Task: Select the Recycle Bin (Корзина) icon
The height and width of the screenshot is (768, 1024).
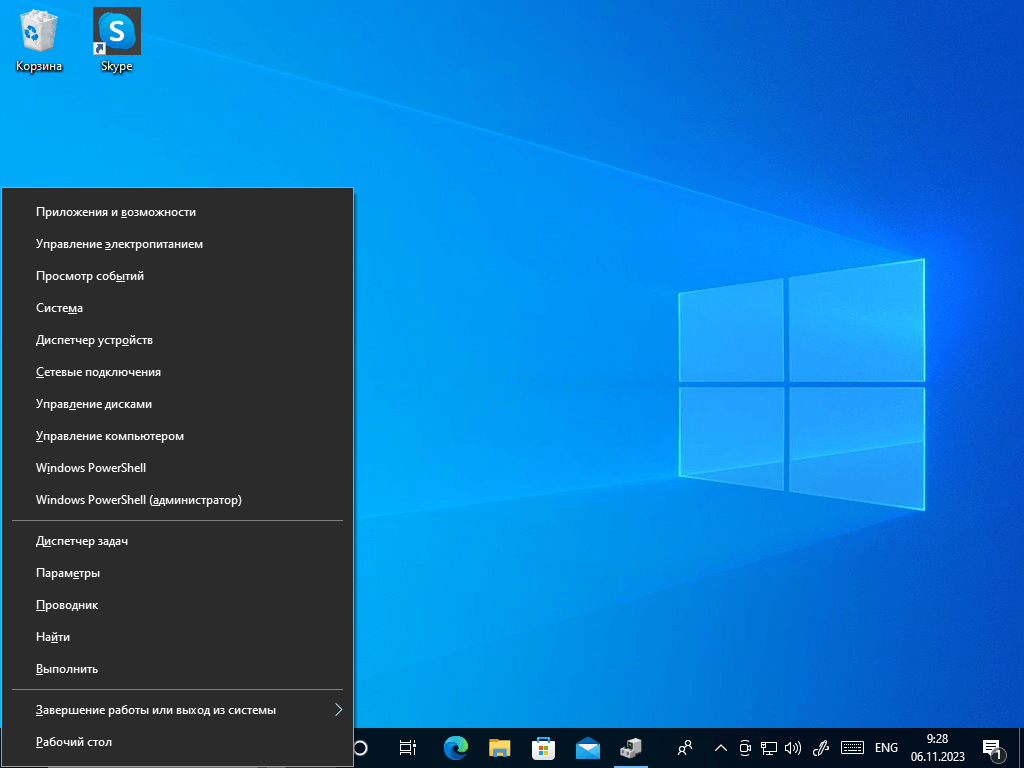Action: click(x=39, y=40)
